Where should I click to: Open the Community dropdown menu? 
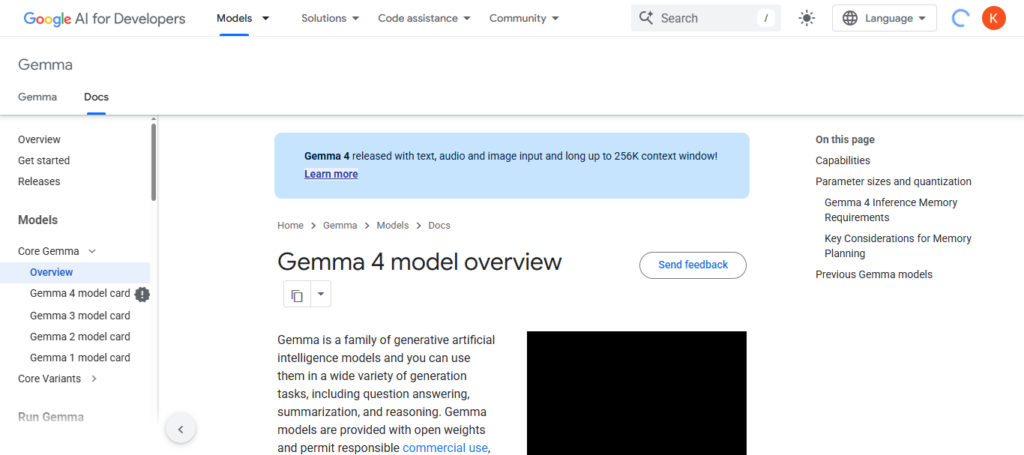point(524,18)
